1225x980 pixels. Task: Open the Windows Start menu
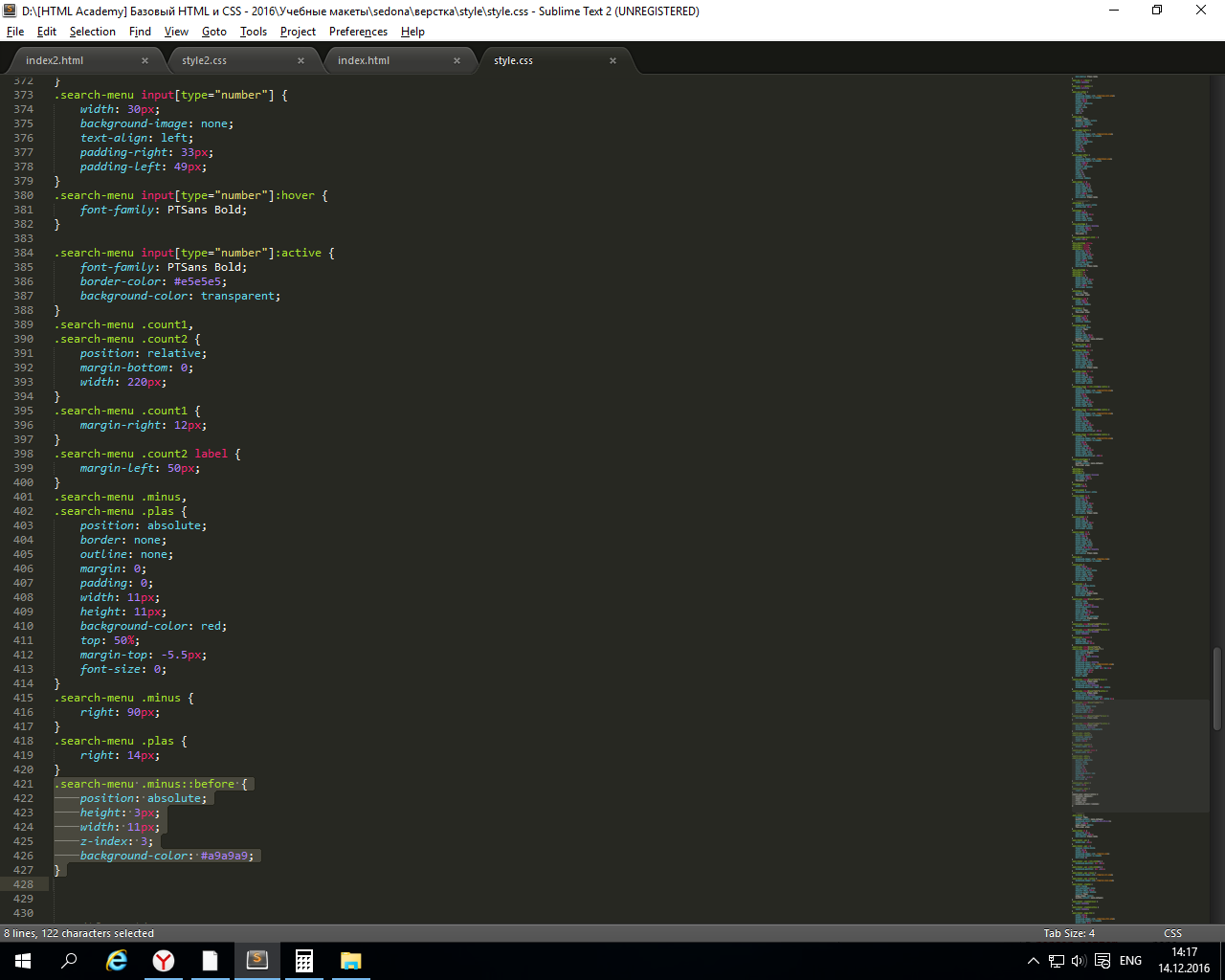tap(23, 961)
